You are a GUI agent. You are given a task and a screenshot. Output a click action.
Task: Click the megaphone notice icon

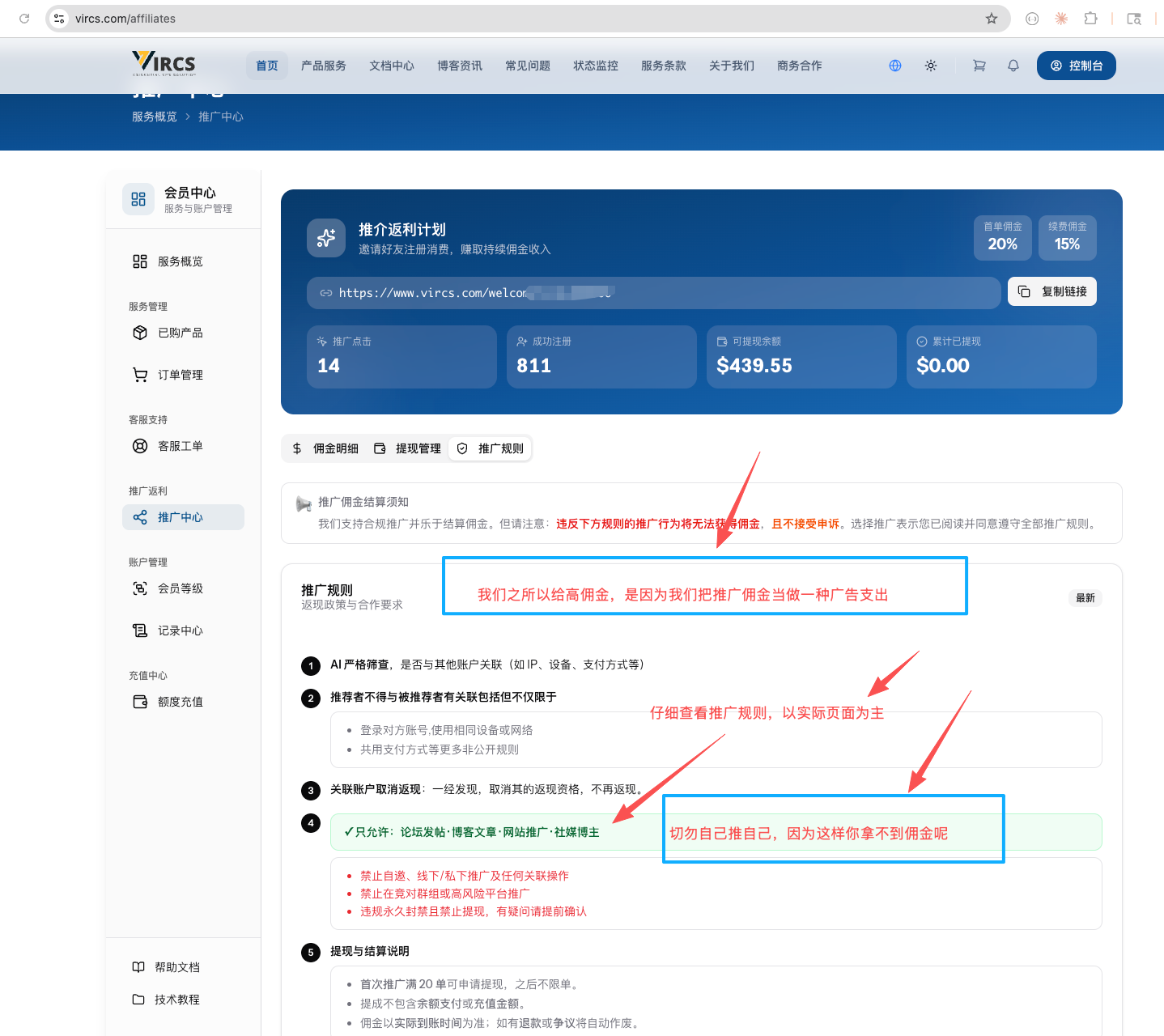[x=304, y=504]
